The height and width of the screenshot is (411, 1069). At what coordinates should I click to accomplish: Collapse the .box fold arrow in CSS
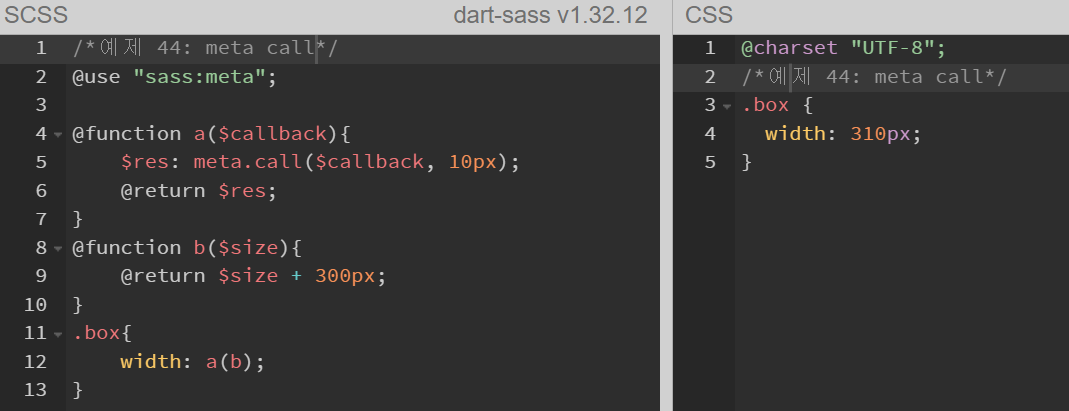coord(727,106)
